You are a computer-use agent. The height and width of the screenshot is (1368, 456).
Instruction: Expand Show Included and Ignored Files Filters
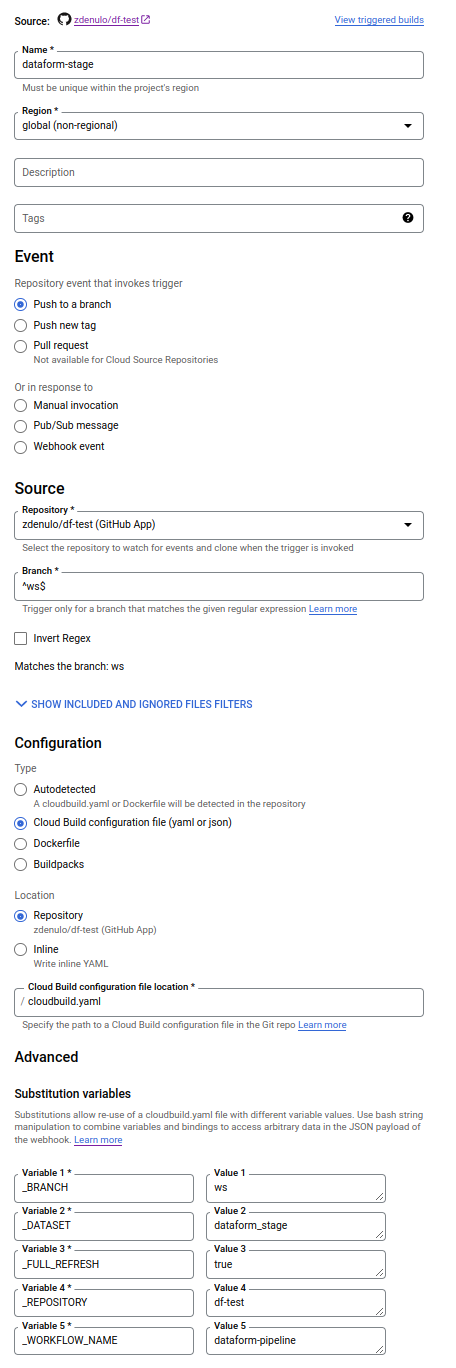134,704
